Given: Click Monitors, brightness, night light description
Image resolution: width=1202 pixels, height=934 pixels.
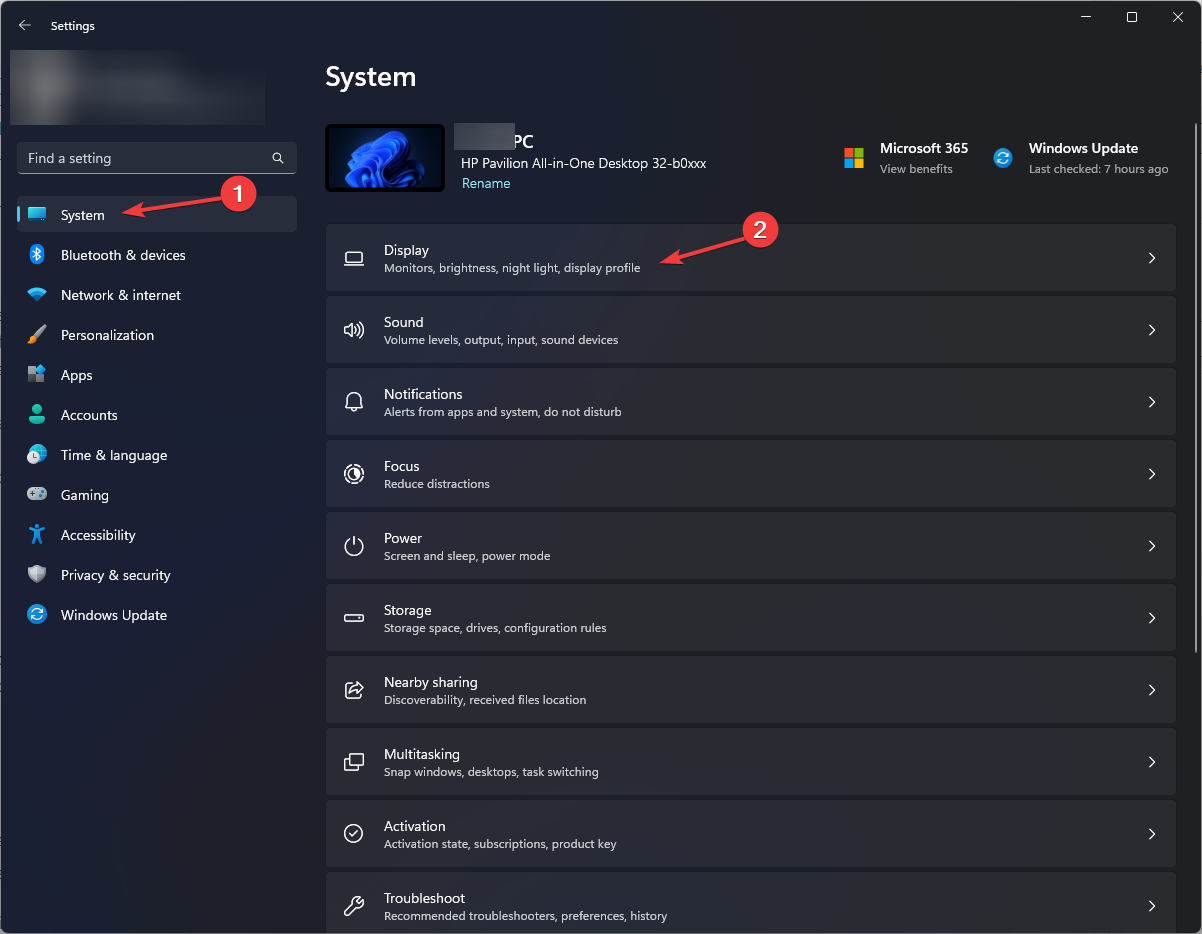Looking at the screenshot, I should [x=512, y=268].
